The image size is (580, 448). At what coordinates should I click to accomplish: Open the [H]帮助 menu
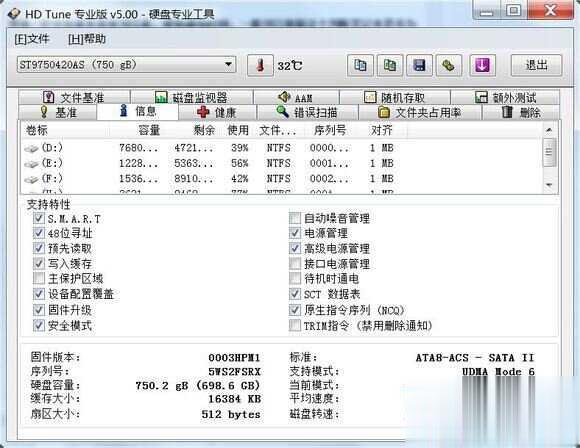(87, 39)
